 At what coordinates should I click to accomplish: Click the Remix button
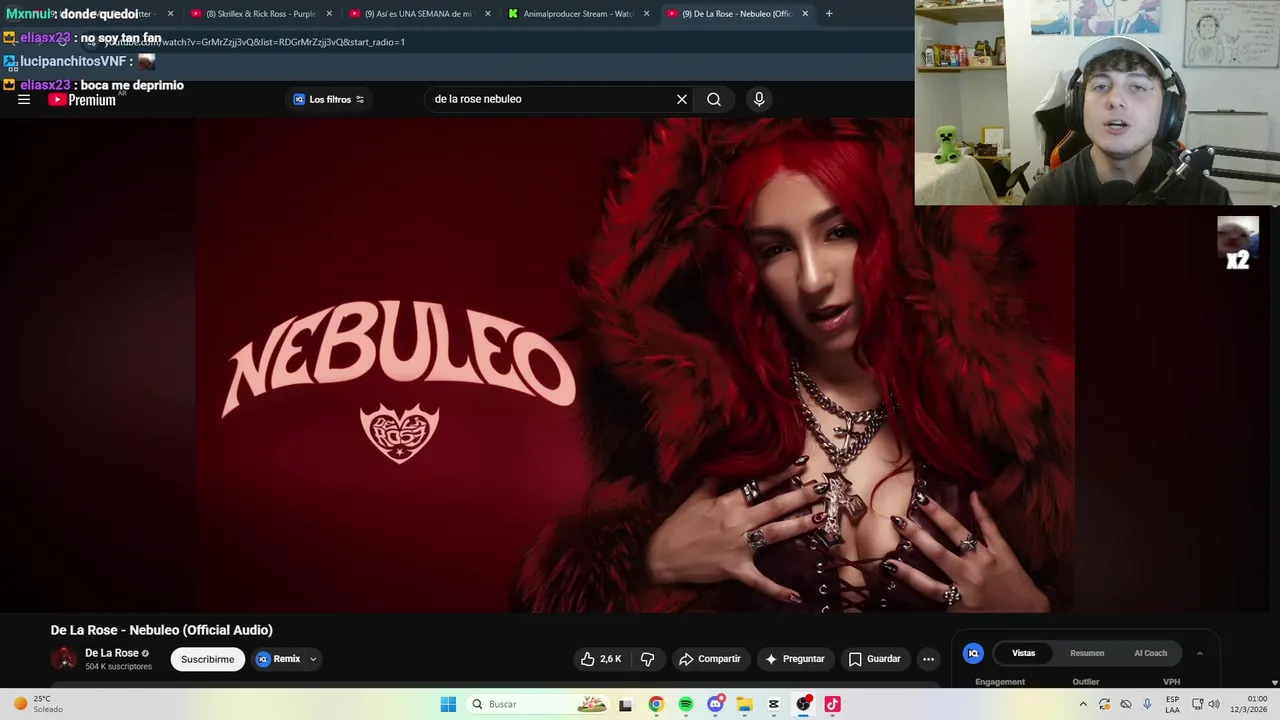(x=279, y=659)
